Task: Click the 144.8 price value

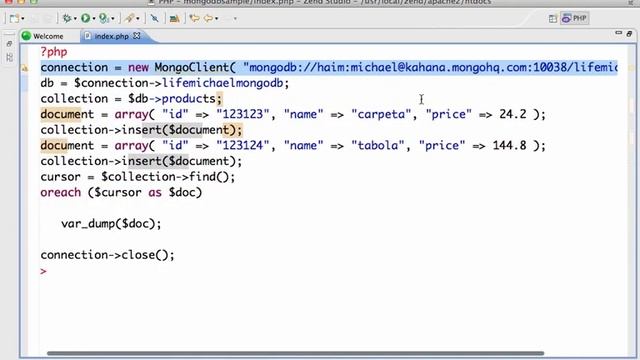Action: tap(509, 145)
